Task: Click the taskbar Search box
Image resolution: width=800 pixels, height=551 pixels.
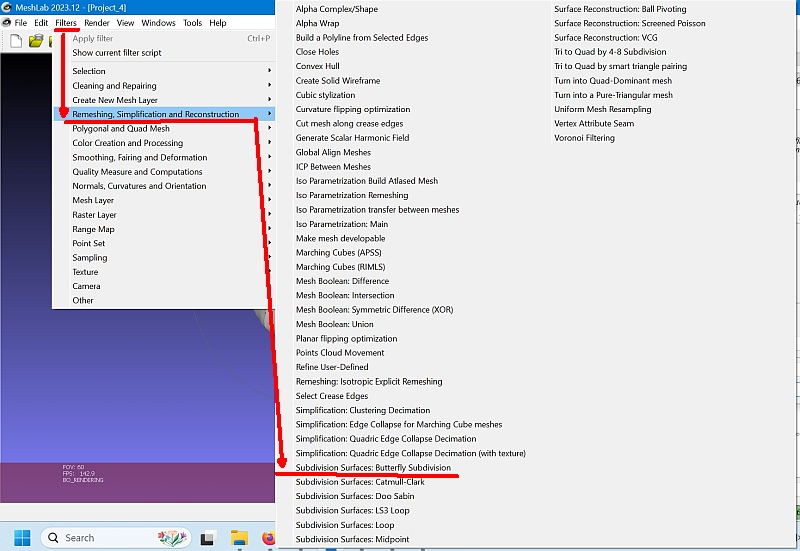Action: (x=116, y=538)
